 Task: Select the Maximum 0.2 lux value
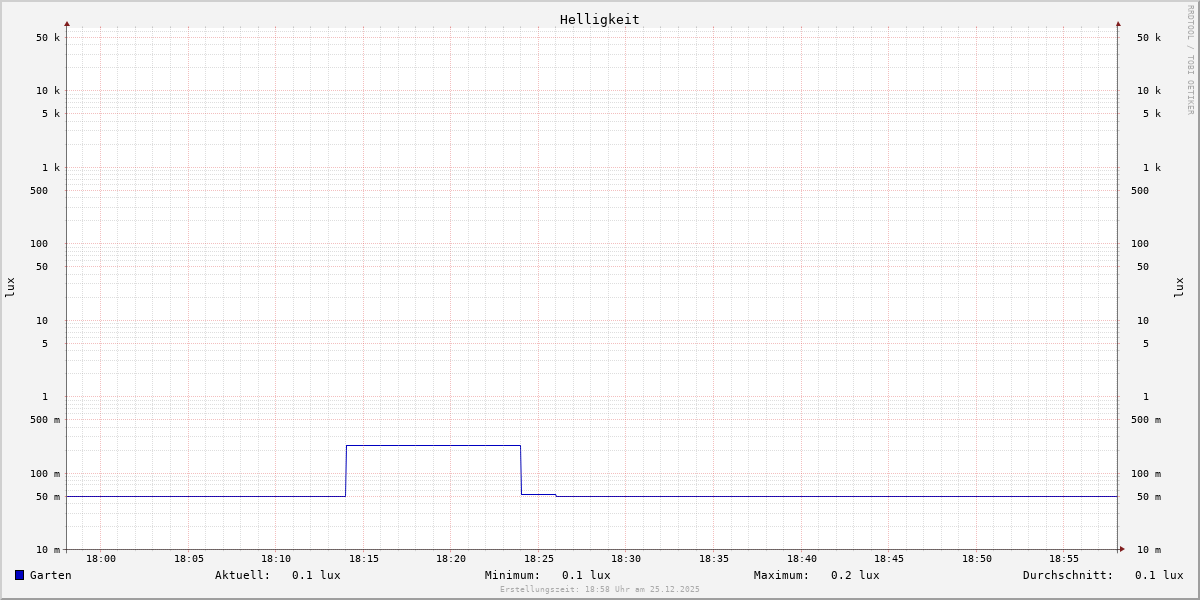855,575
